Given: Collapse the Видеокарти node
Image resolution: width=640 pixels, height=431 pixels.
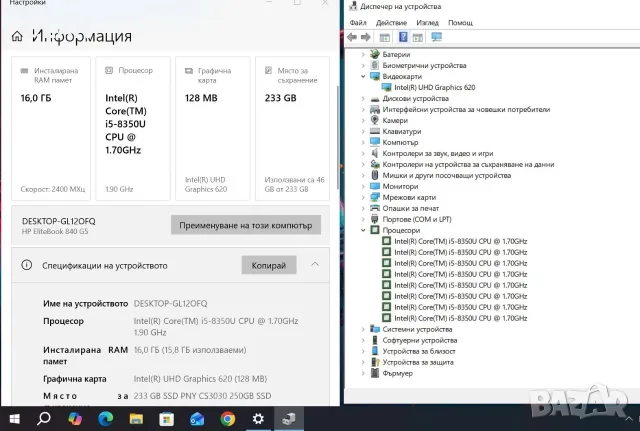Looking at the screenshot, I should 363,76.
